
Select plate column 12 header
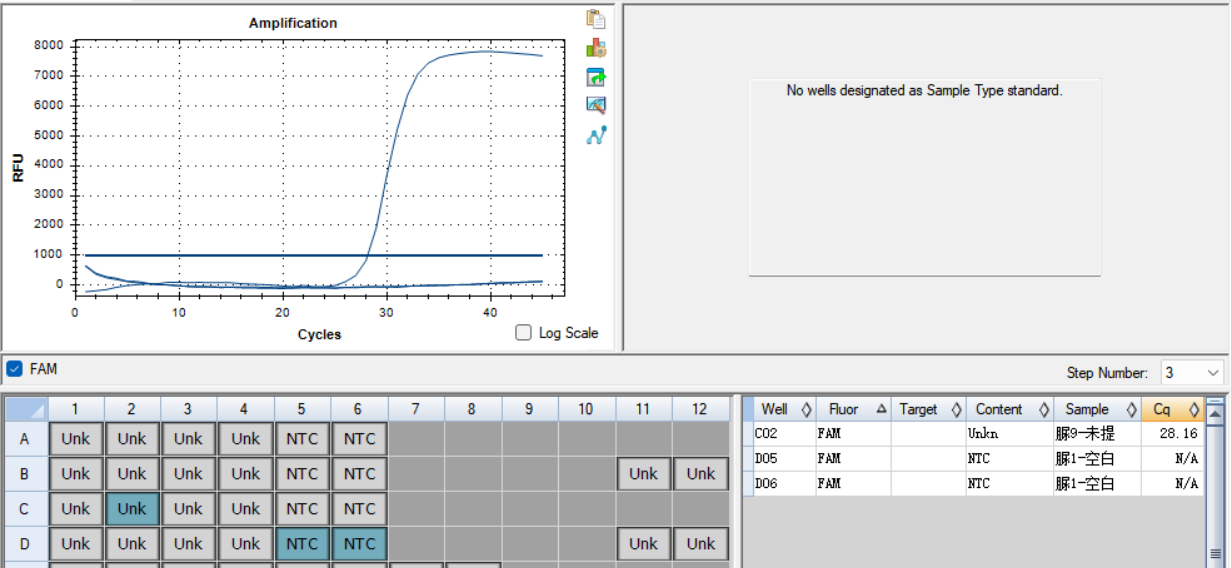[700, 409]
